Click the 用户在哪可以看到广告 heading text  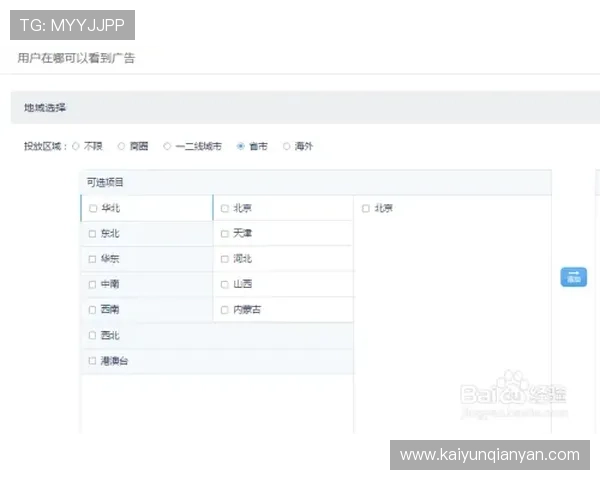76,58
